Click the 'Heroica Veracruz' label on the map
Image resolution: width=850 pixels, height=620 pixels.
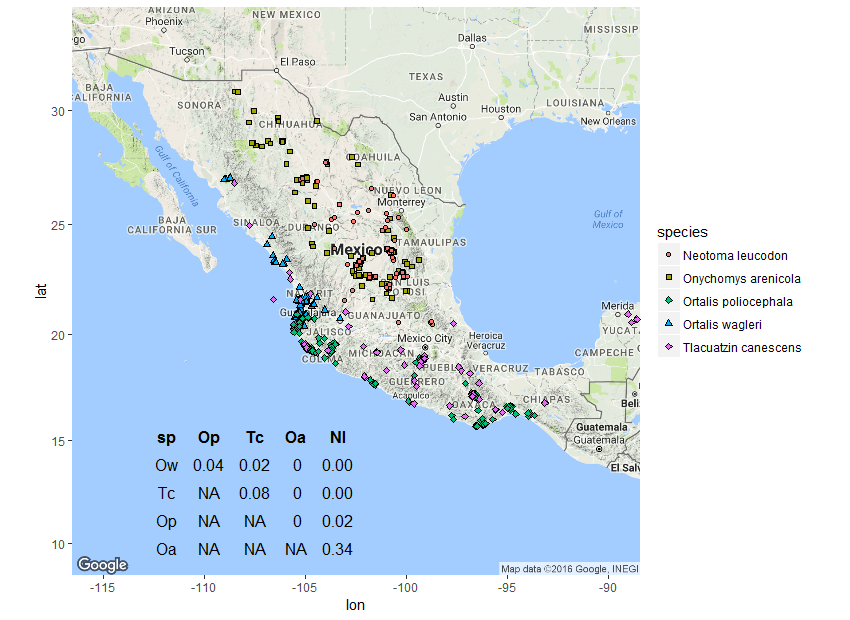pos(486,340)
